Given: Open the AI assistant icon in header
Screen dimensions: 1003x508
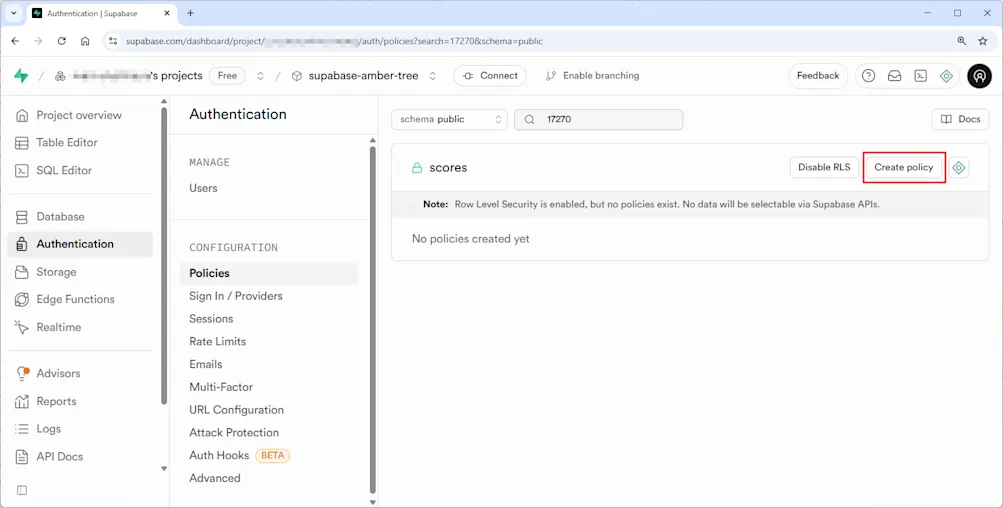Looking at the screenshot, I should pyautogui.click(x=946, y=75).
